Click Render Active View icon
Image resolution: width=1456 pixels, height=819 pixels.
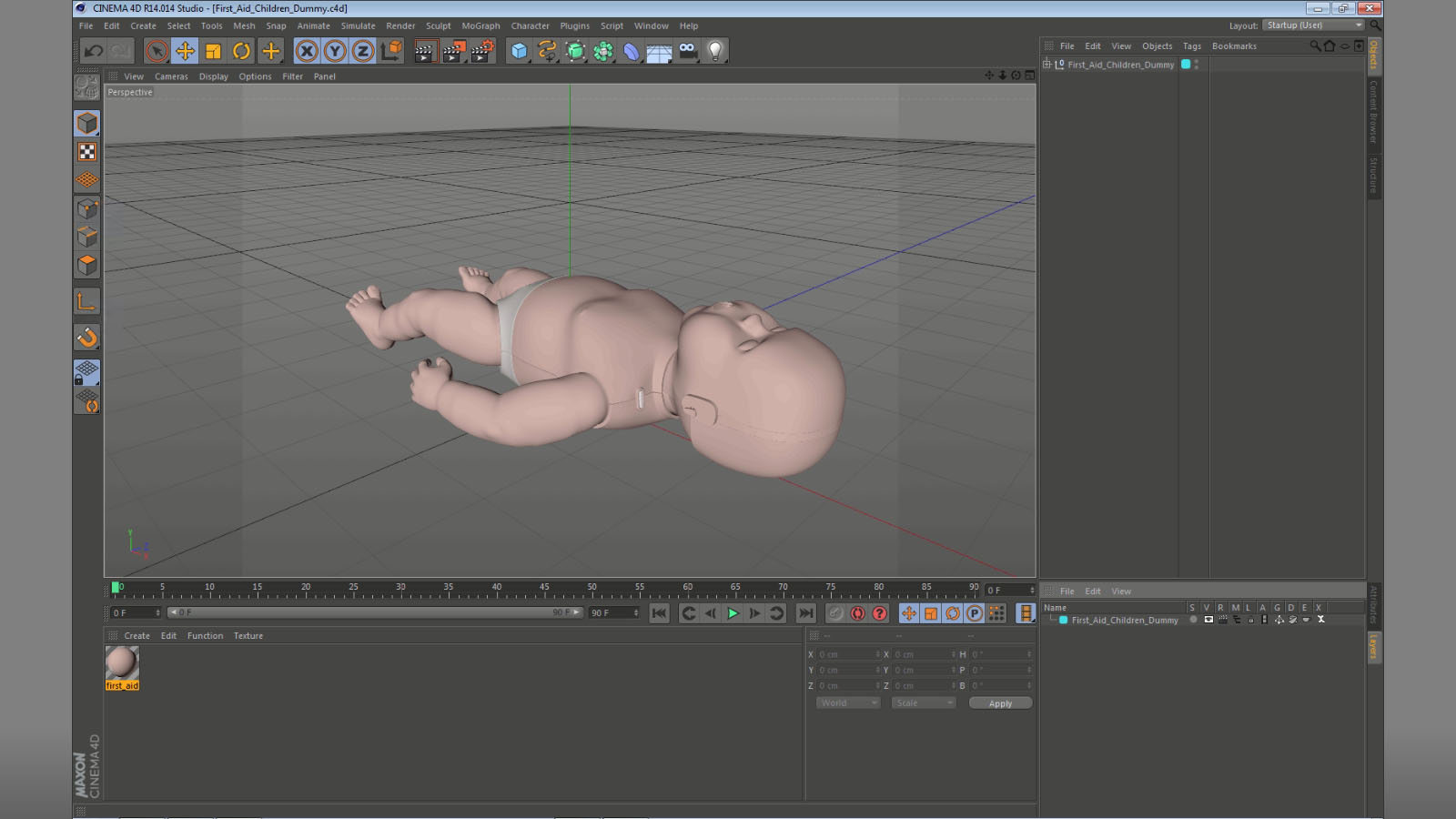pos(424,51)
